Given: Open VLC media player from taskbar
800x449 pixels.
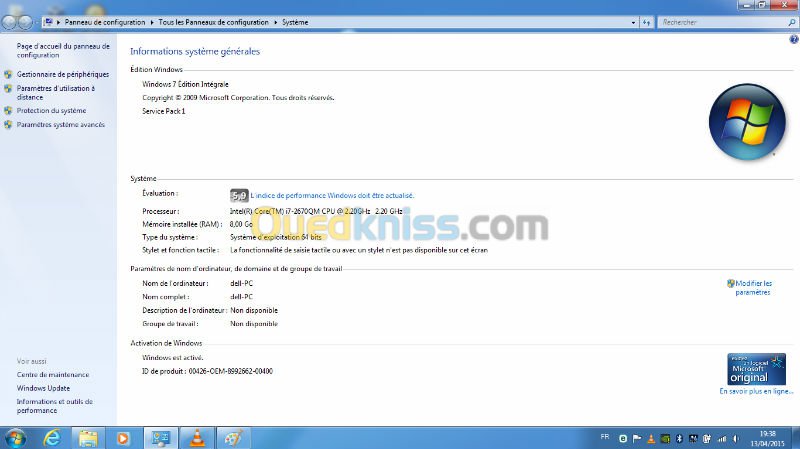Looking at the screenshot, I should coord(197,438).
